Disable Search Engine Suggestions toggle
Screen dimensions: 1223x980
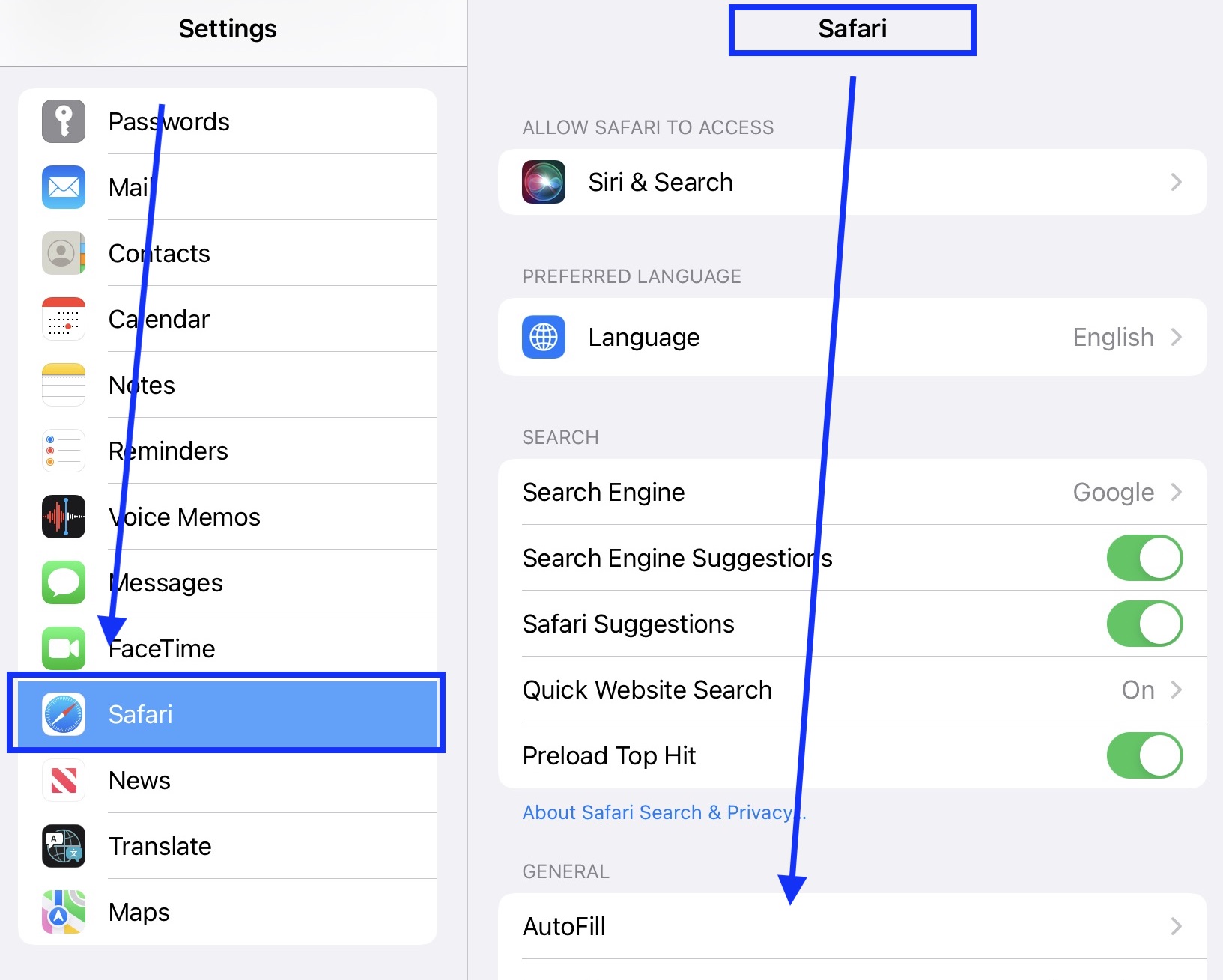[x=1144, y=558]
